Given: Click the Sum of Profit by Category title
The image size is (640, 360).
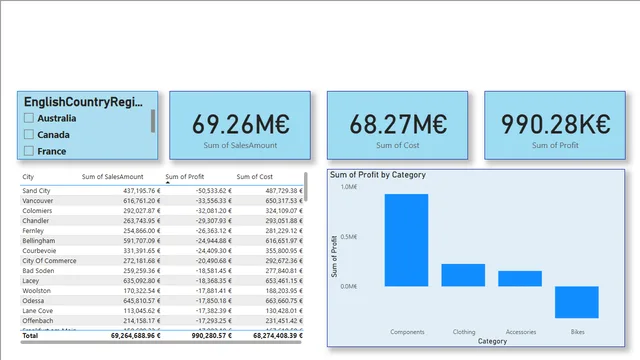Looking at the screenshot, I should coord(378,175).
